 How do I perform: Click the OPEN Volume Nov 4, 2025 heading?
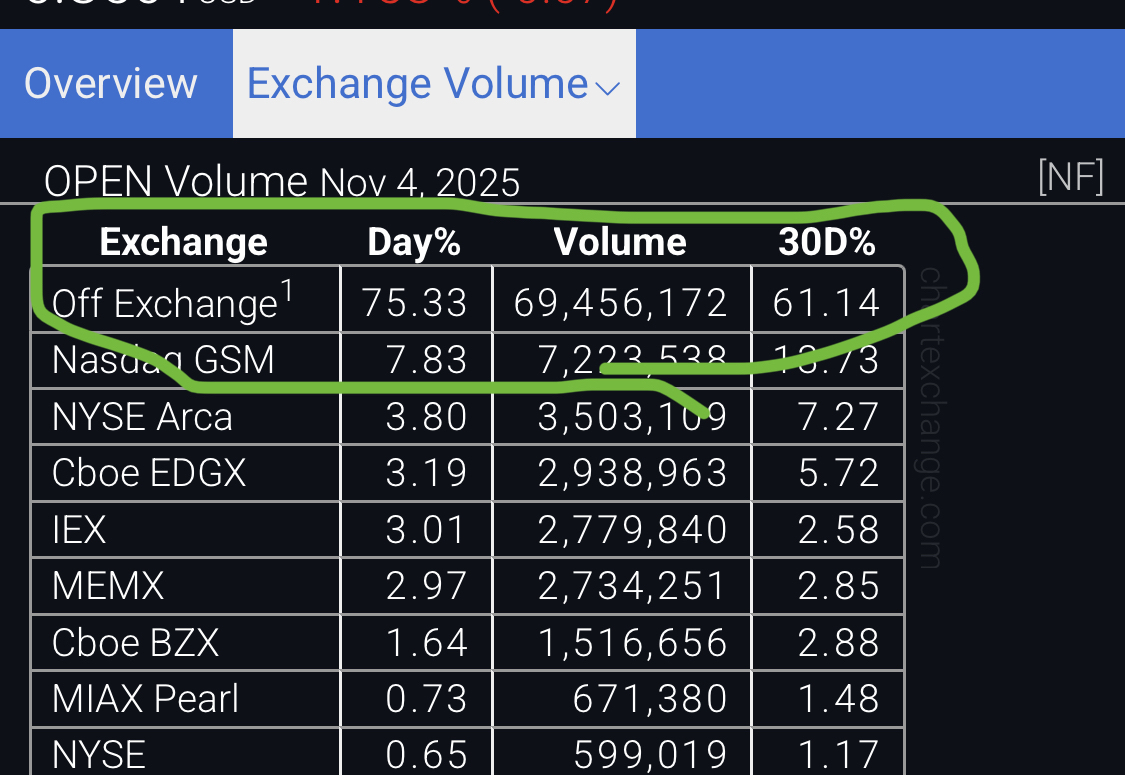282,182
